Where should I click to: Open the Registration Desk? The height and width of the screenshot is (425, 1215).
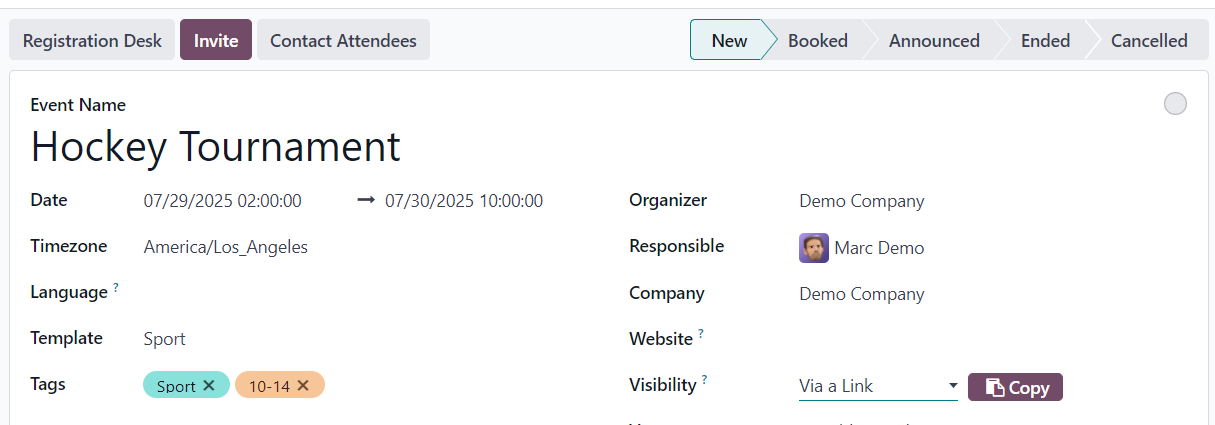(x=92, y=41)
